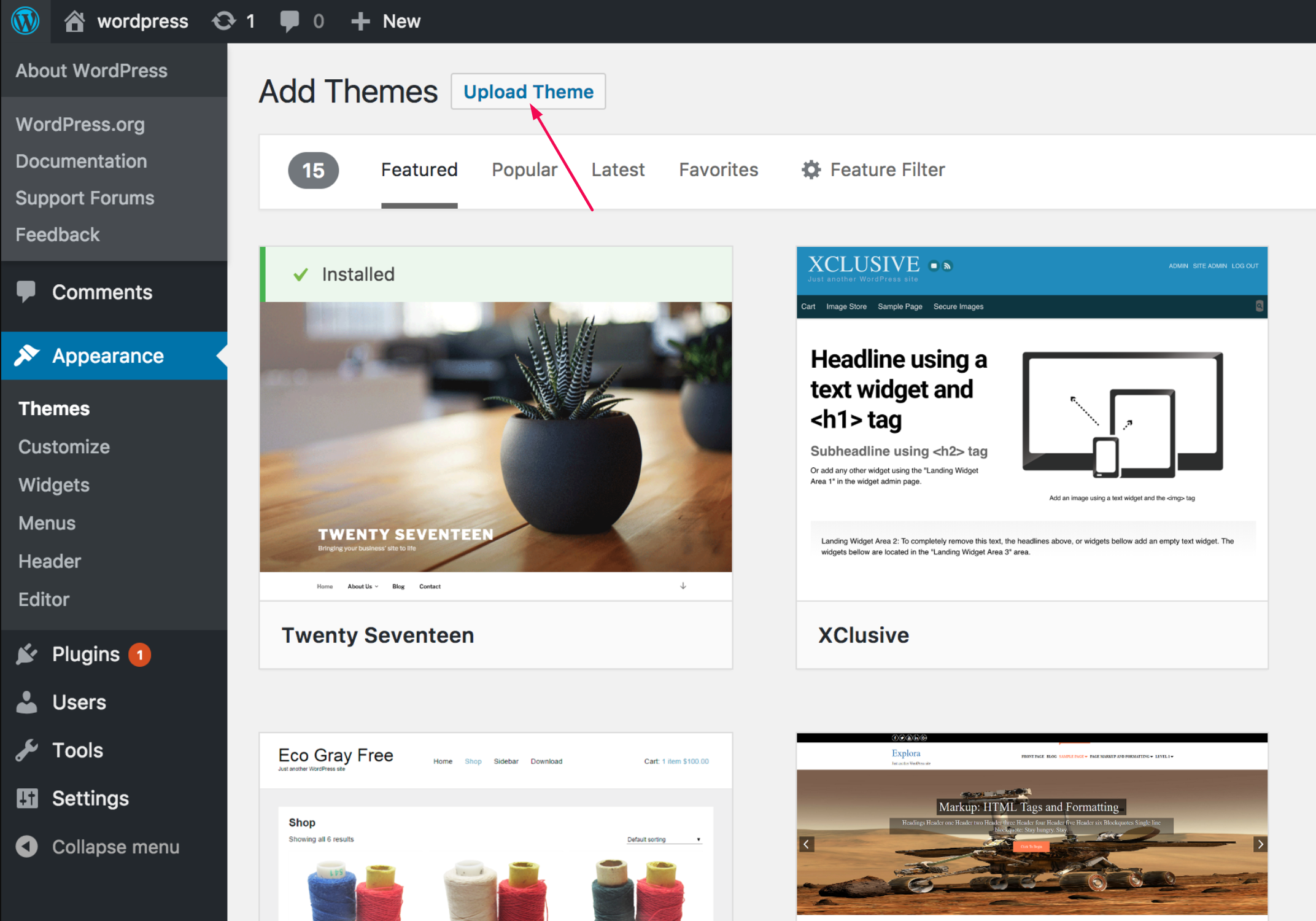Open the New content menu
This screenshot has height=921, width=1316.
point(386,21)
